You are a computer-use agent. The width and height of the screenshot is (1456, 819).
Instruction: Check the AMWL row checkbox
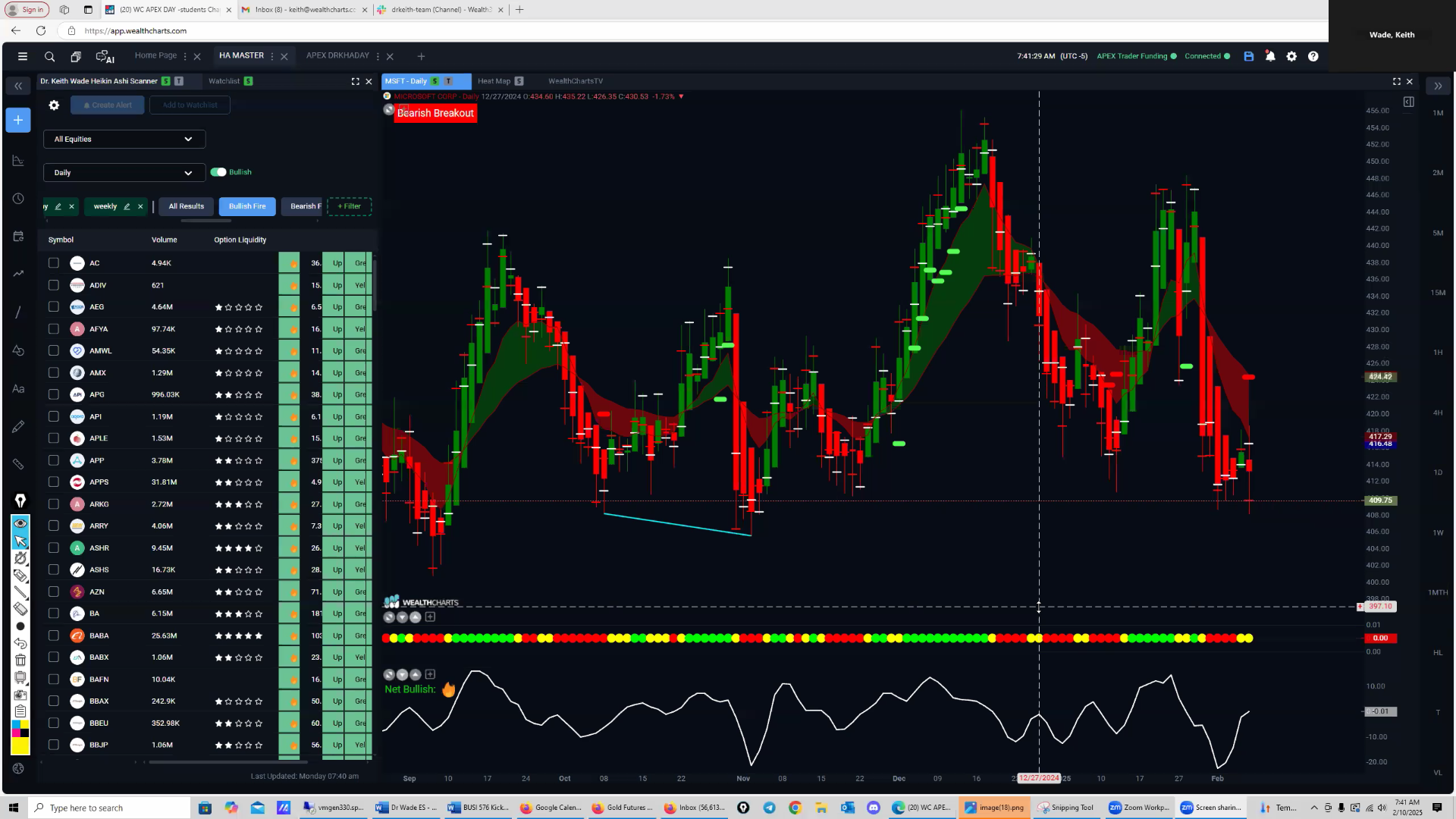[x=53, y=351]
